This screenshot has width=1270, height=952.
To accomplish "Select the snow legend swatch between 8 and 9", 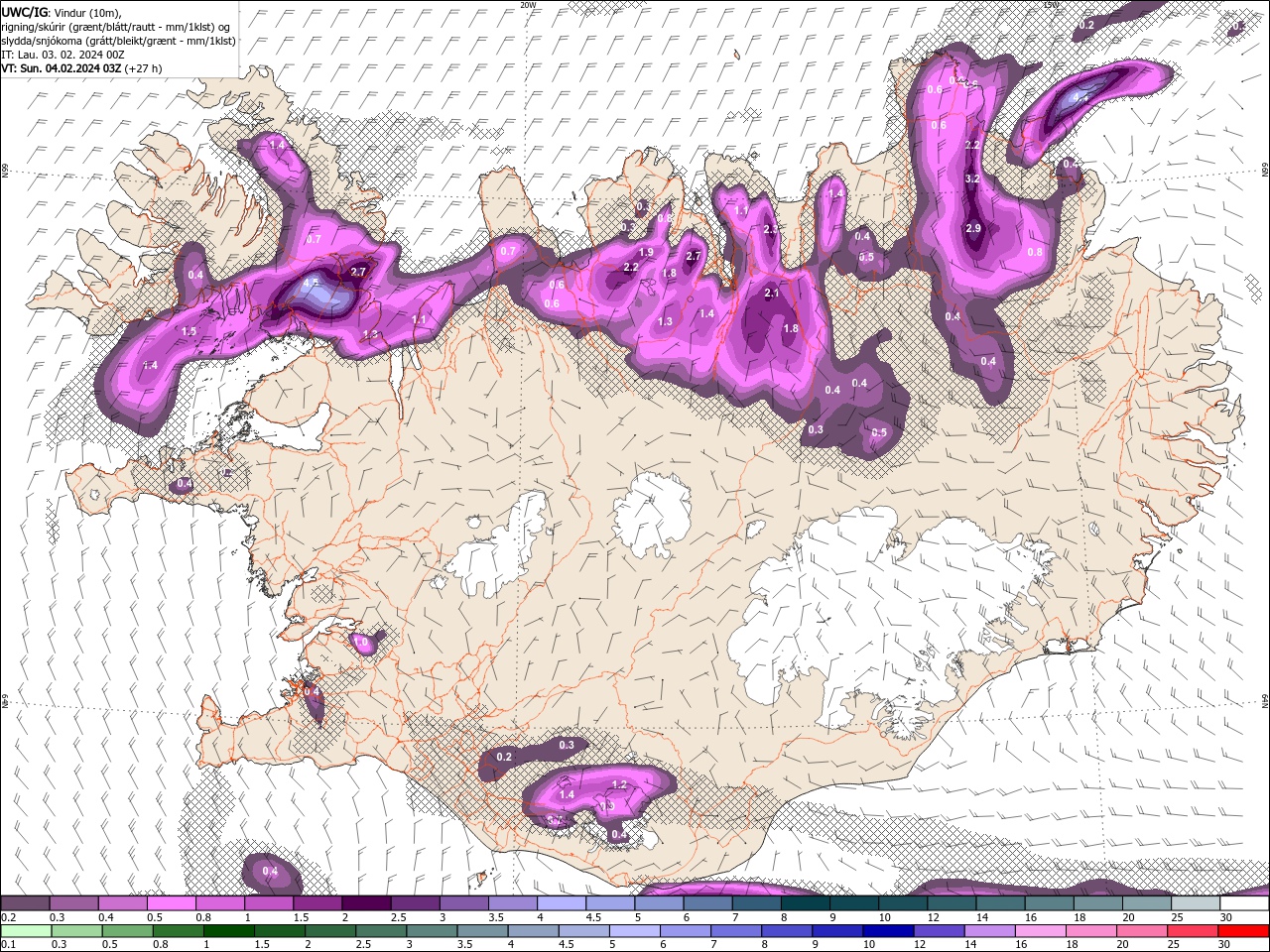I will [x=805, y=903].
